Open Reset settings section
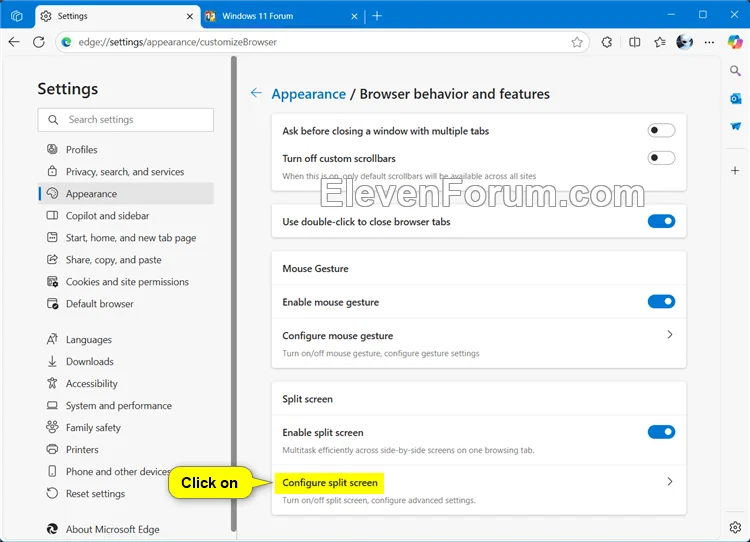This screenshot has height=542, width=750. (x=126, y=494)
